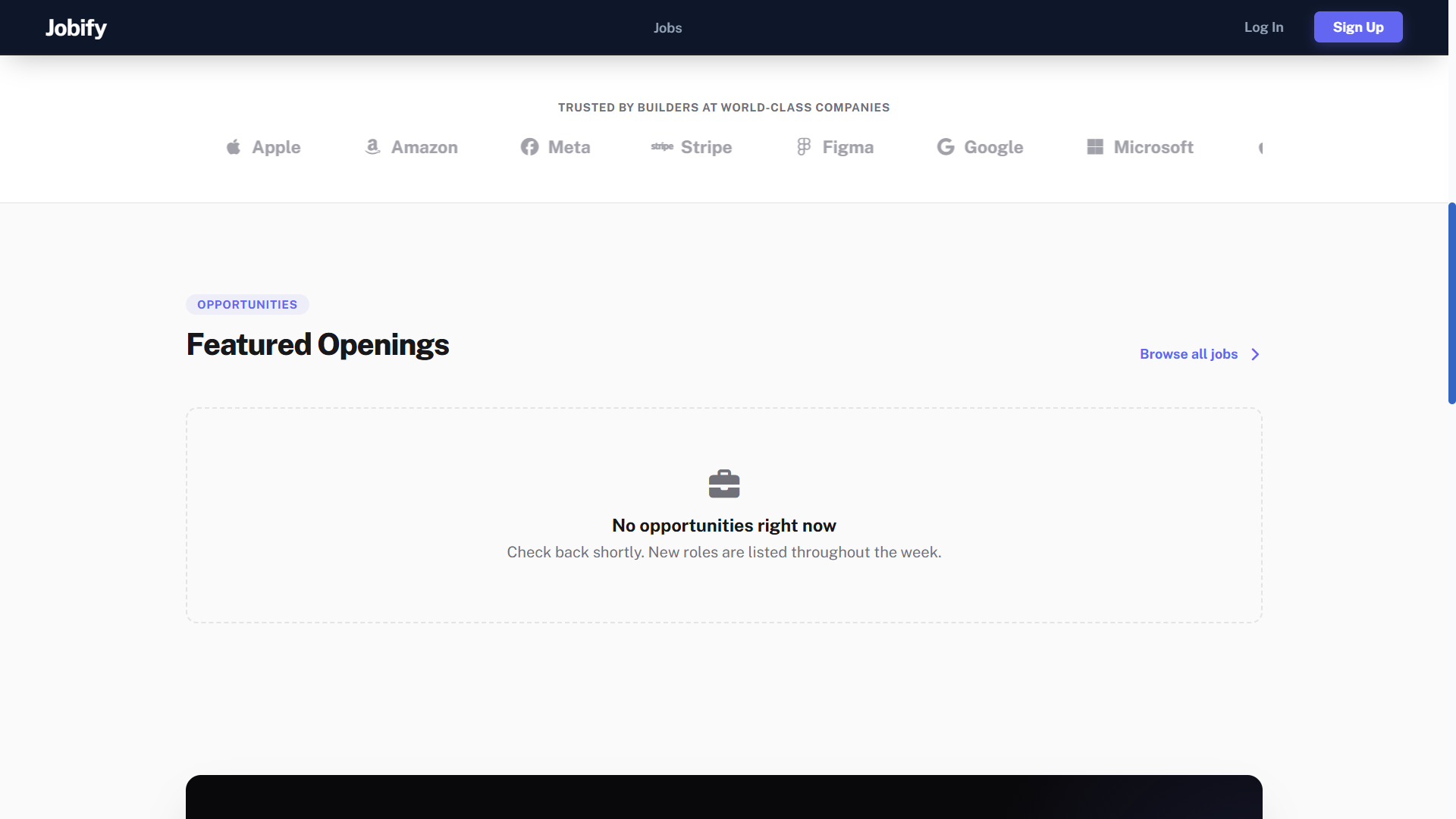Click the Stripe company name text
This screenshot has width=1456, height=819.
pyautogui.click(x=706, y=147)
